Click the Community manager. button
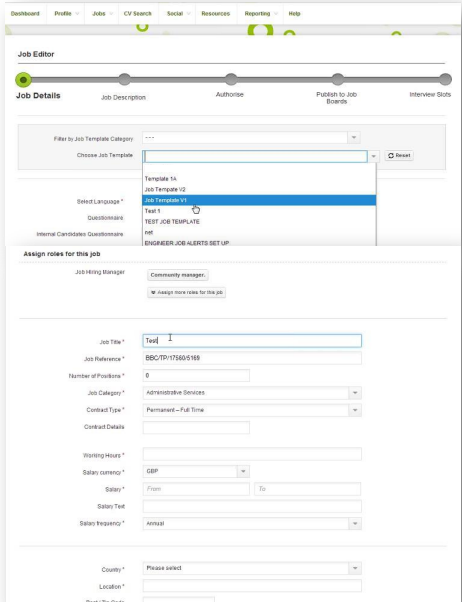462x602 pixels. [178, 275]
